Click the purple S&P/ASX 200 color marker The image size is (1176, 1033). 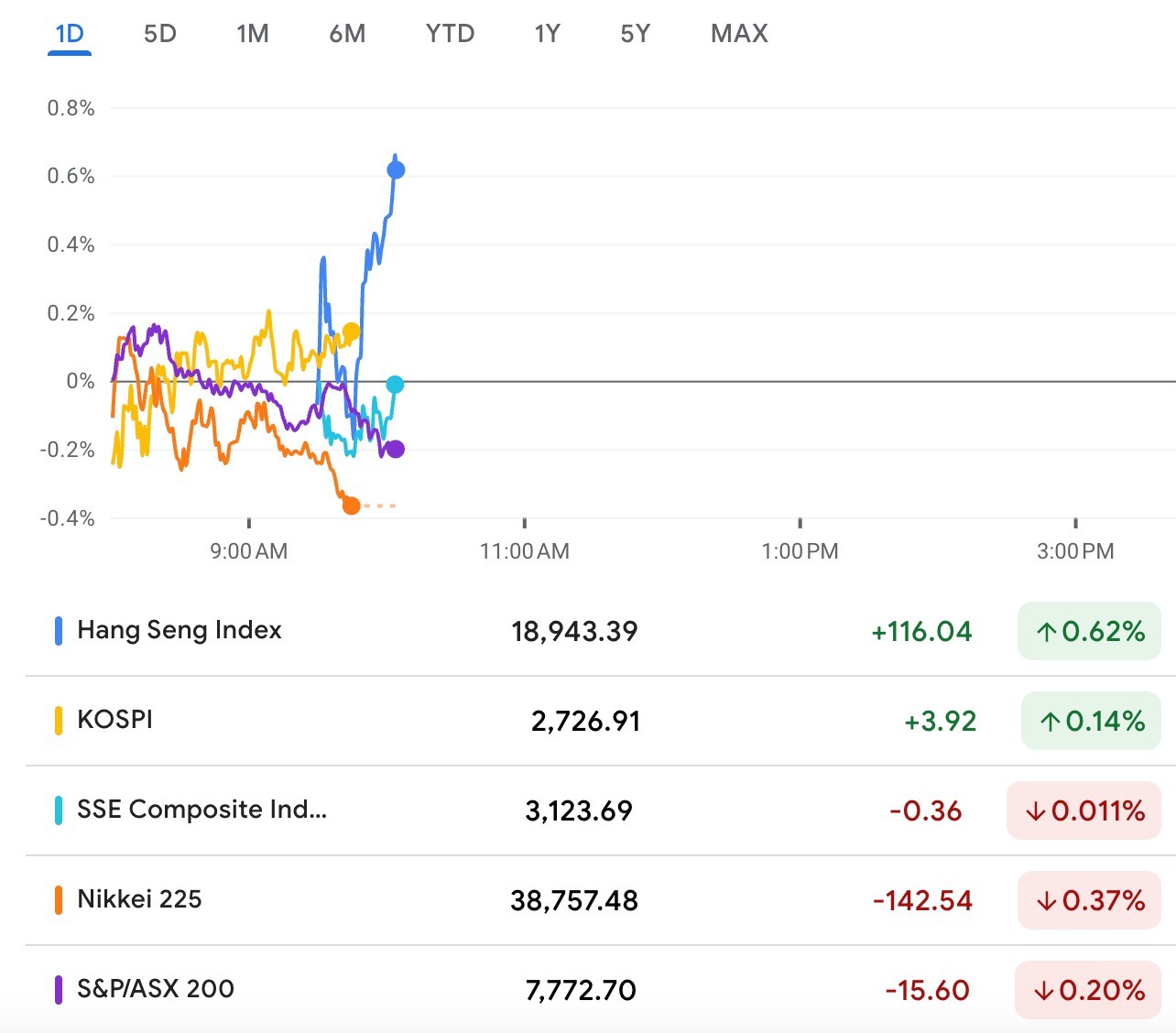pyautogui.click(x=59, y=990)
